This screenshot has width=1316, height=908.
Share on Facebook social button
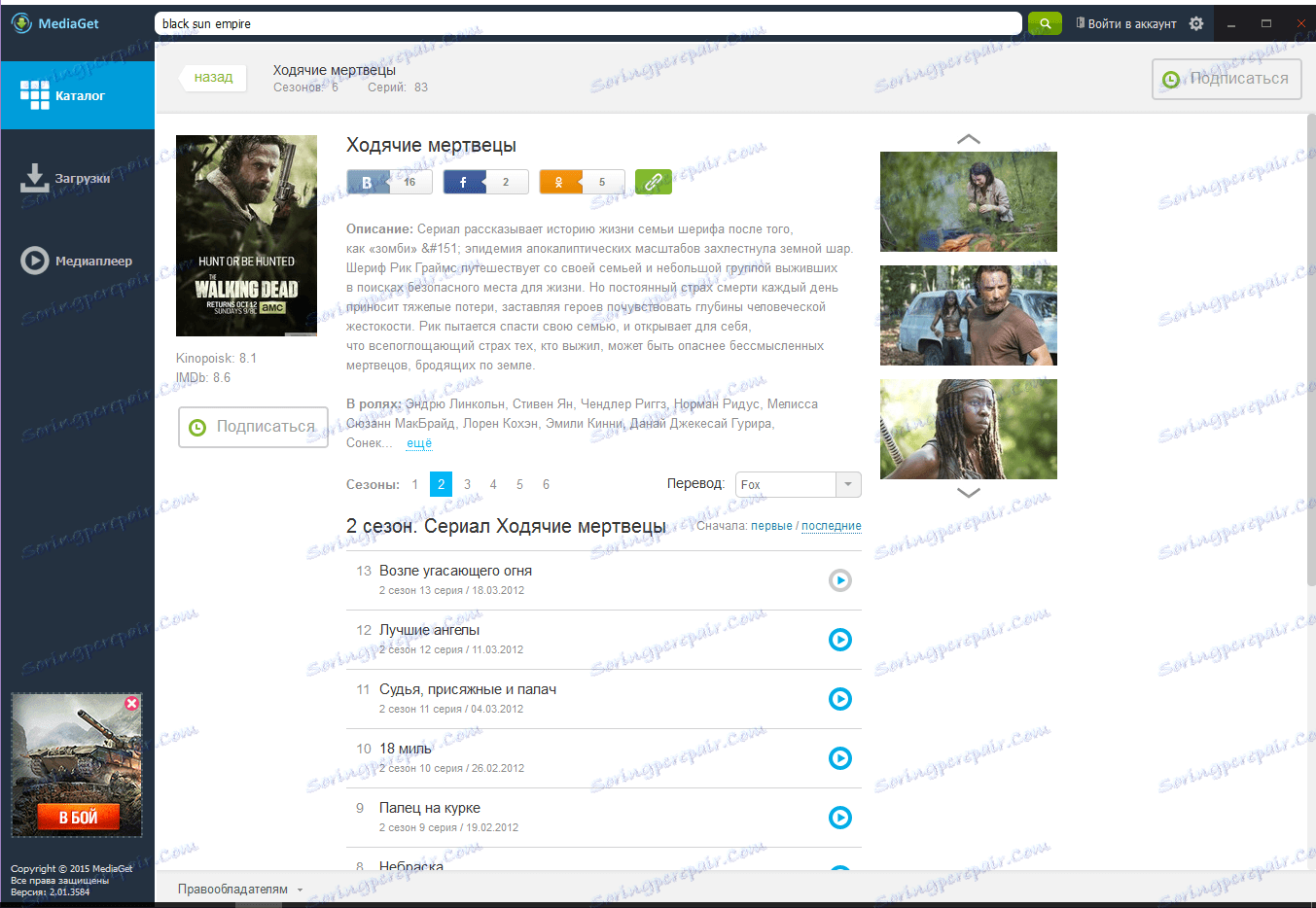click(x=485, y=182)
